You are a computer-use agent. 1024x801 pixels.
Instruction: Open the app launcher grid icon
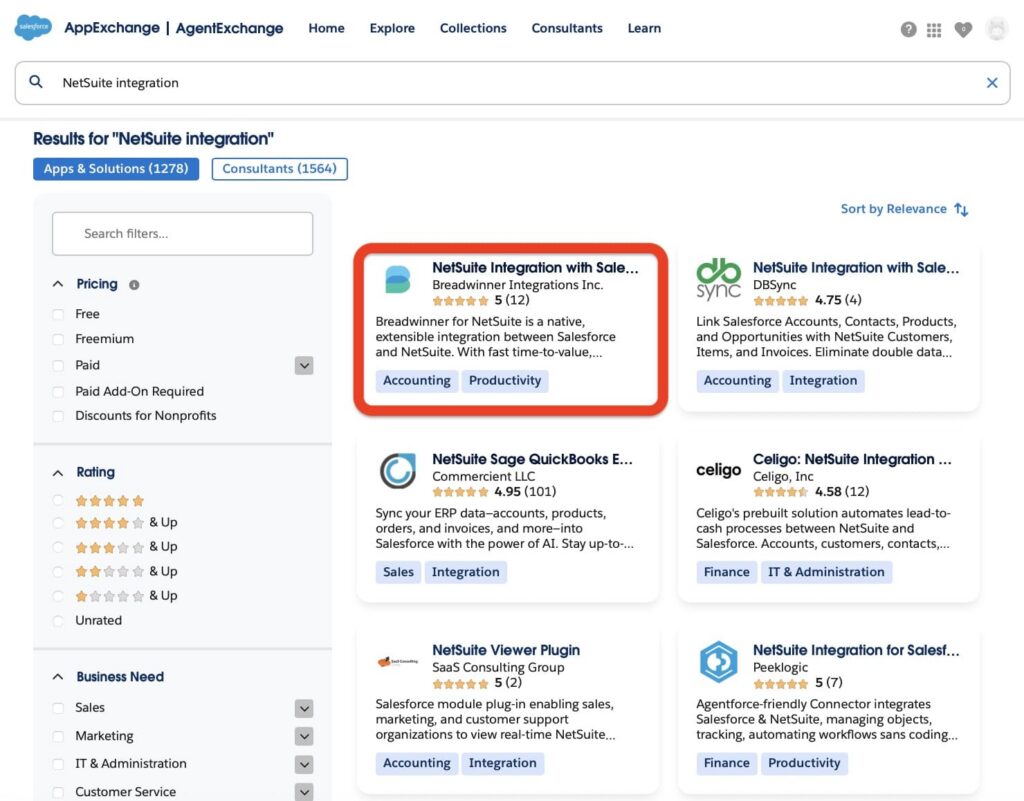933,30
